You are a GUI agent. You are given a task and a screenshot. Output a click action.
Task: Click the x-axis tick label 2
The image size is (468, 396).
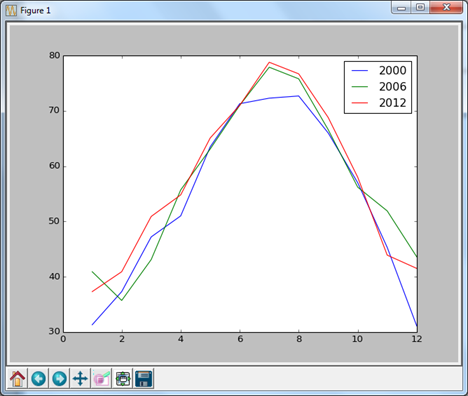122,339
